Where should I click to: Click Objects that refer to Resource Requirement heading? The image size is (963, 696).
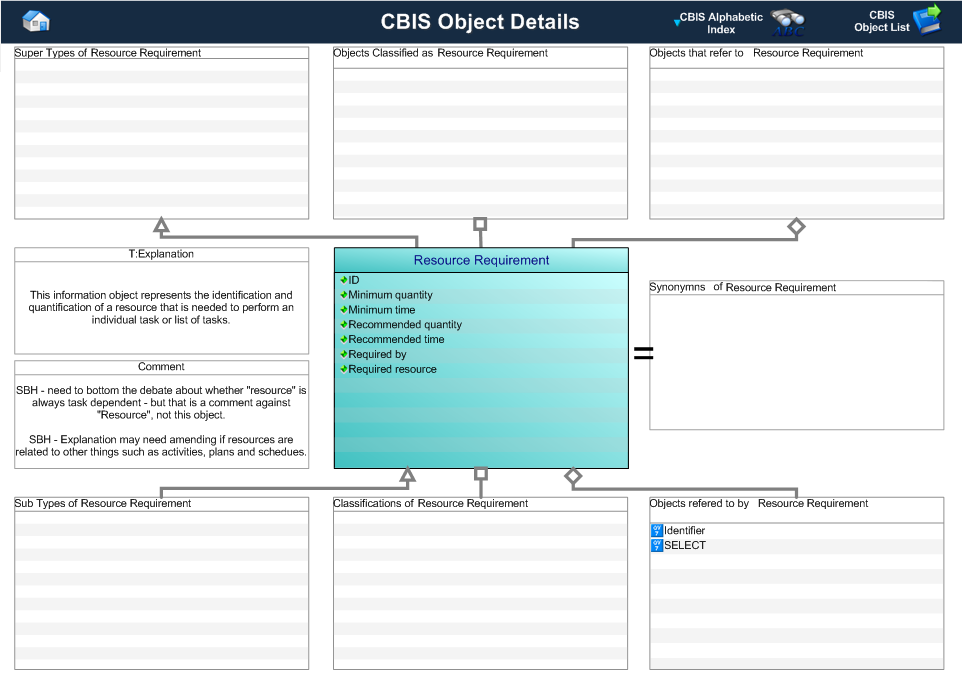point(756,53)
